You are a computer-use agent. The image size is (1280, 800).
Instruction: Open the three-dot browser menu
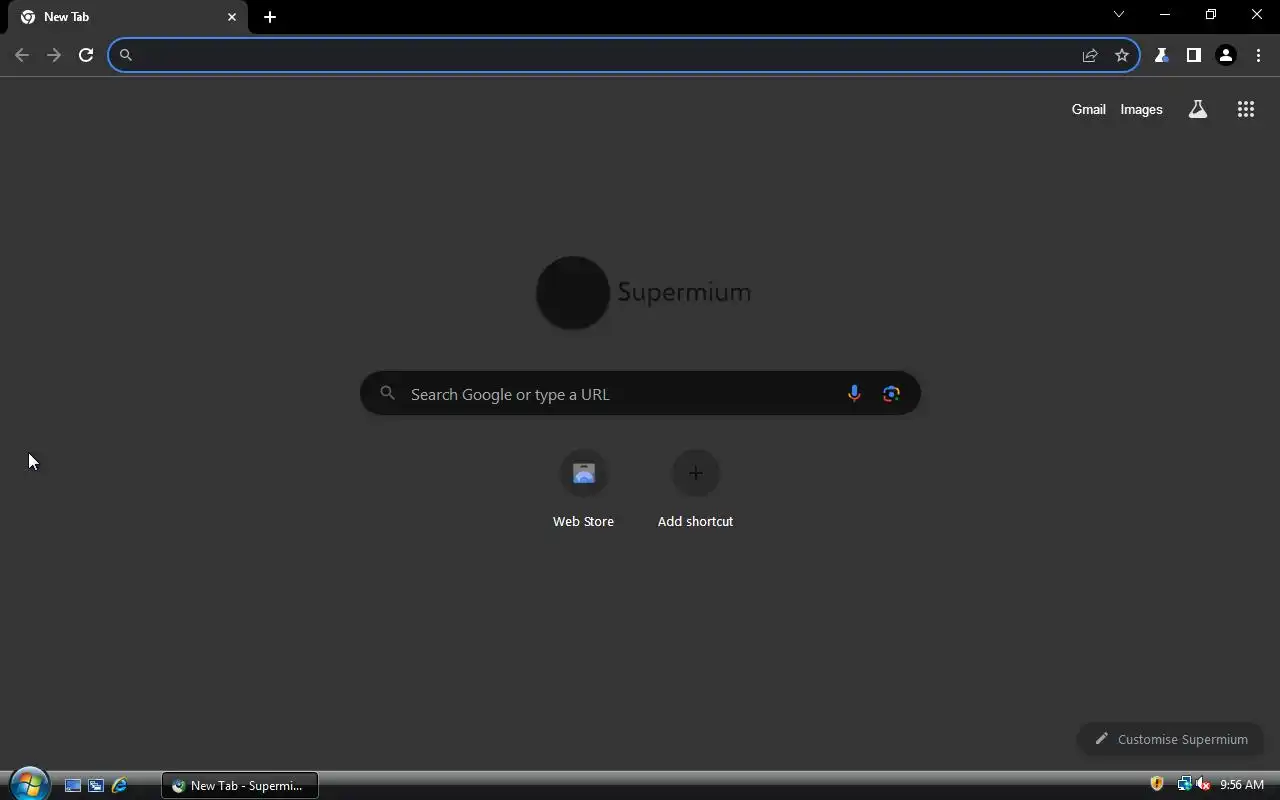click(1258, 55)
